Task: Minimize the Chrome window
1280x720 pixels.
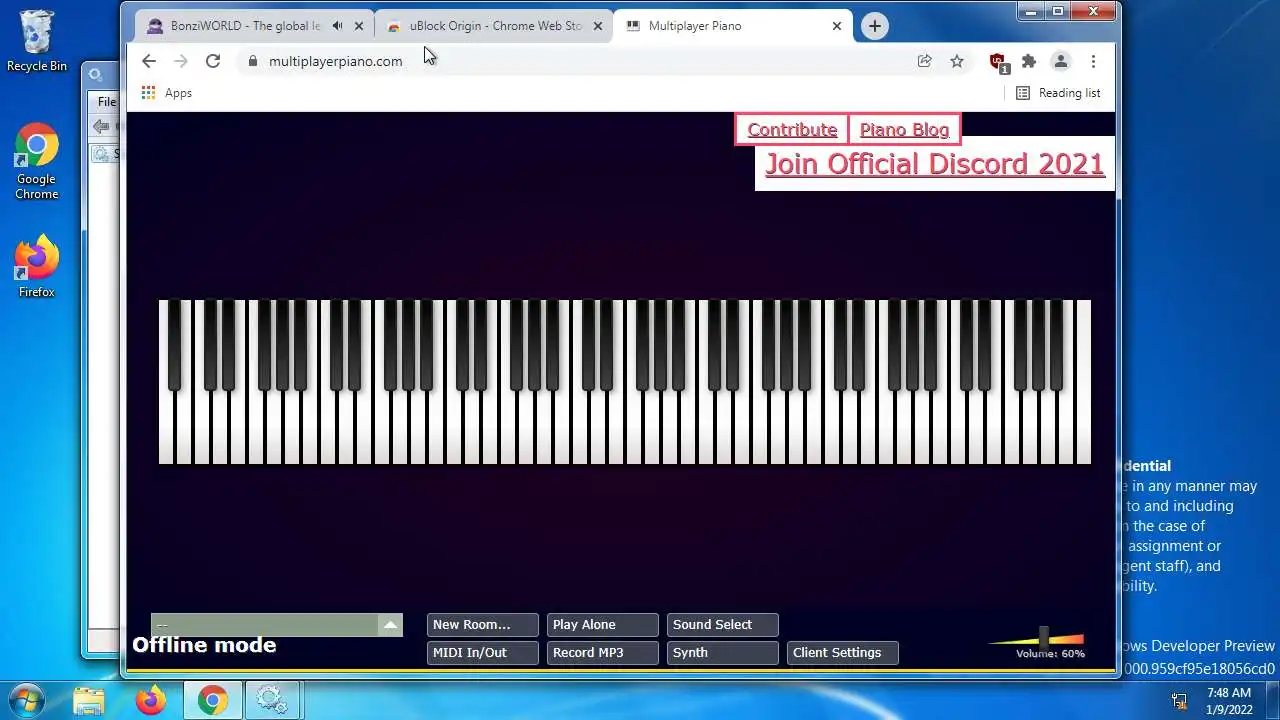Action: 1032,11
